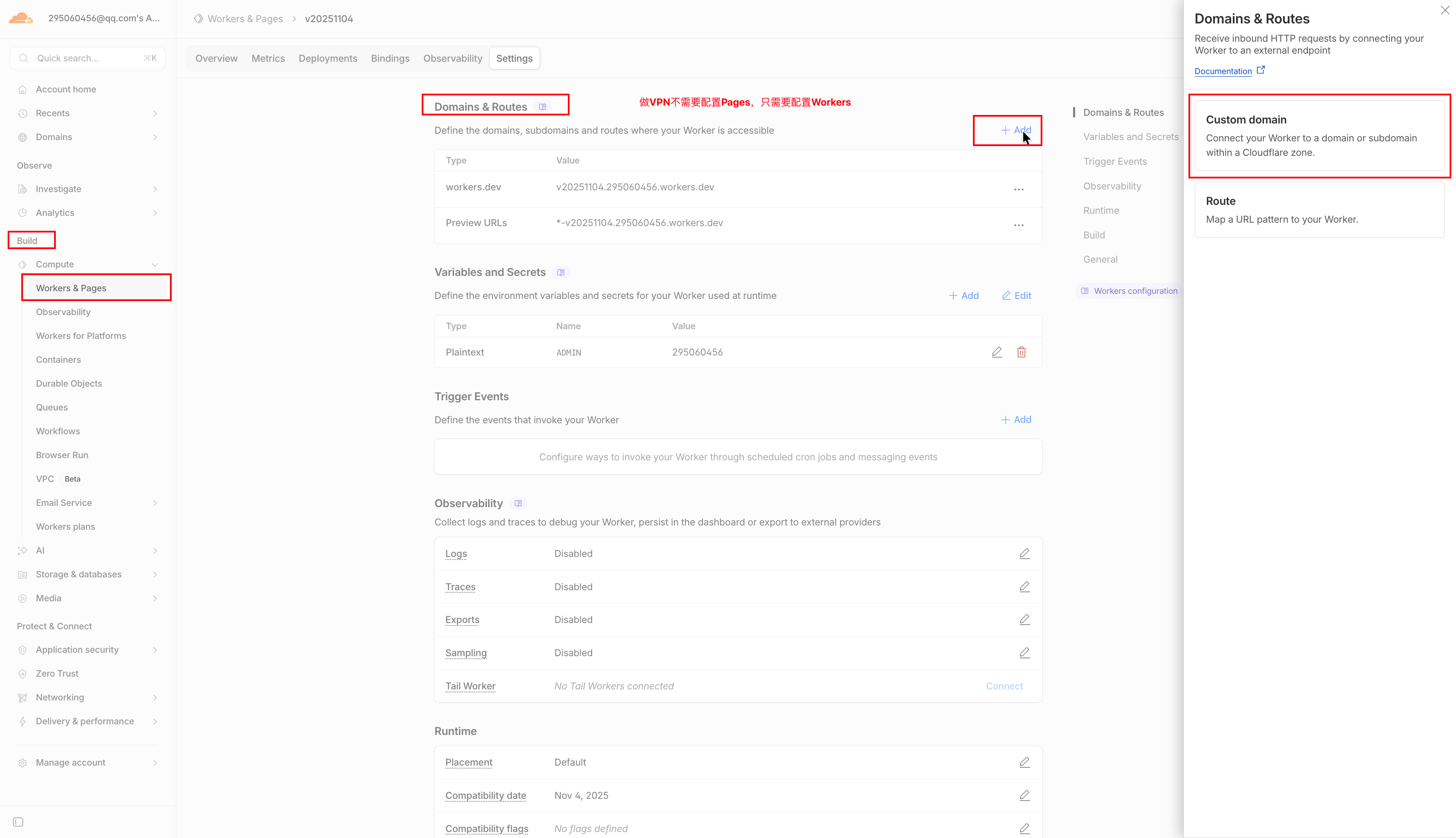Open the Domains & Routes docs book icon

[542, 107]
